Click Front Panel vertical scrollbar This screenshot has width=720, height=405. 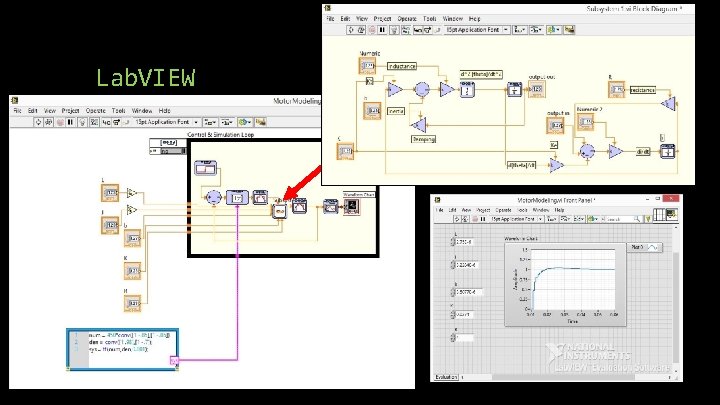click(x=676, y=298)
